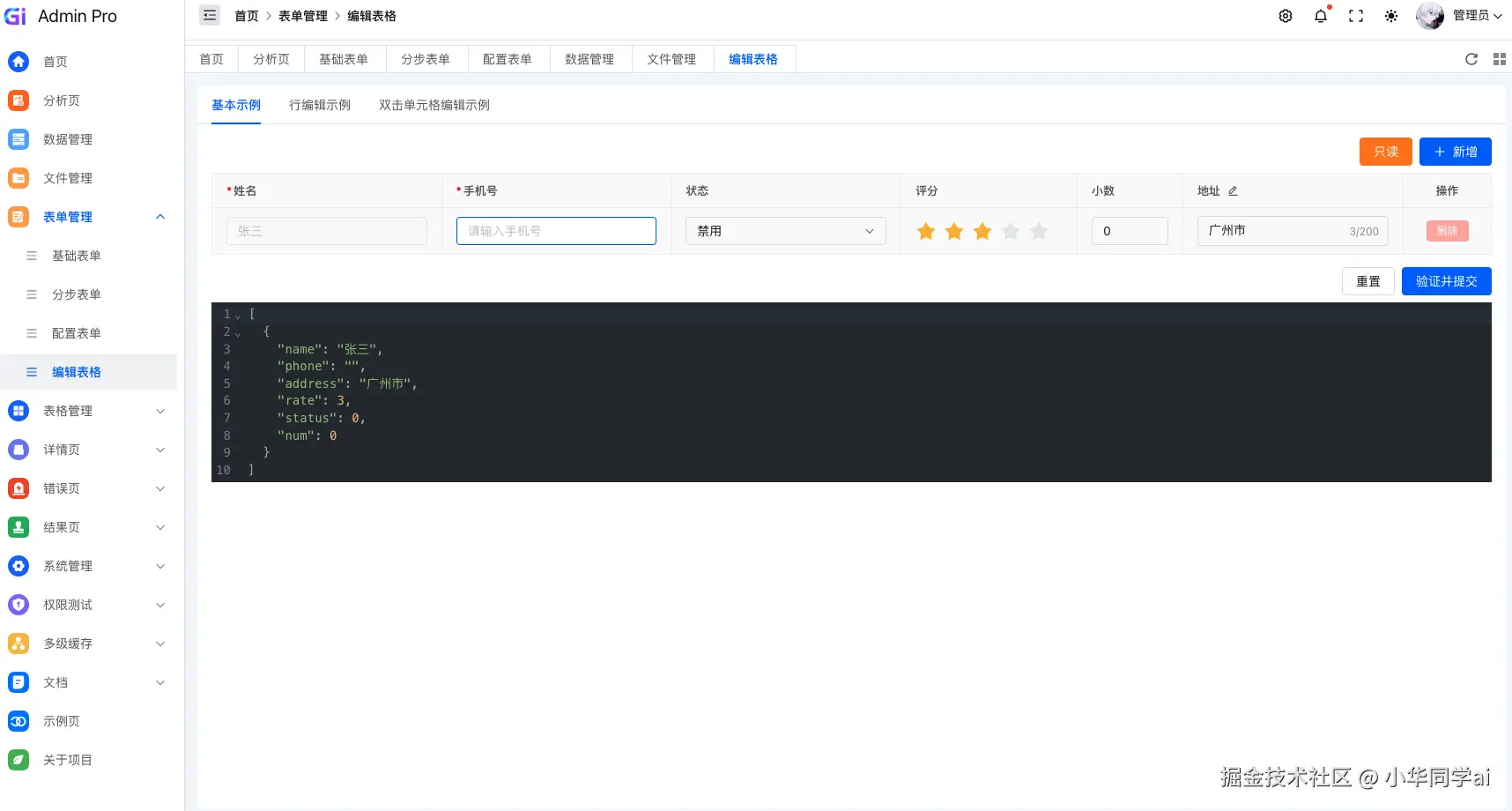Expand the 系统管理 menu chevron
Viewport: 1512px width, 811px height.
pos(160,566)
